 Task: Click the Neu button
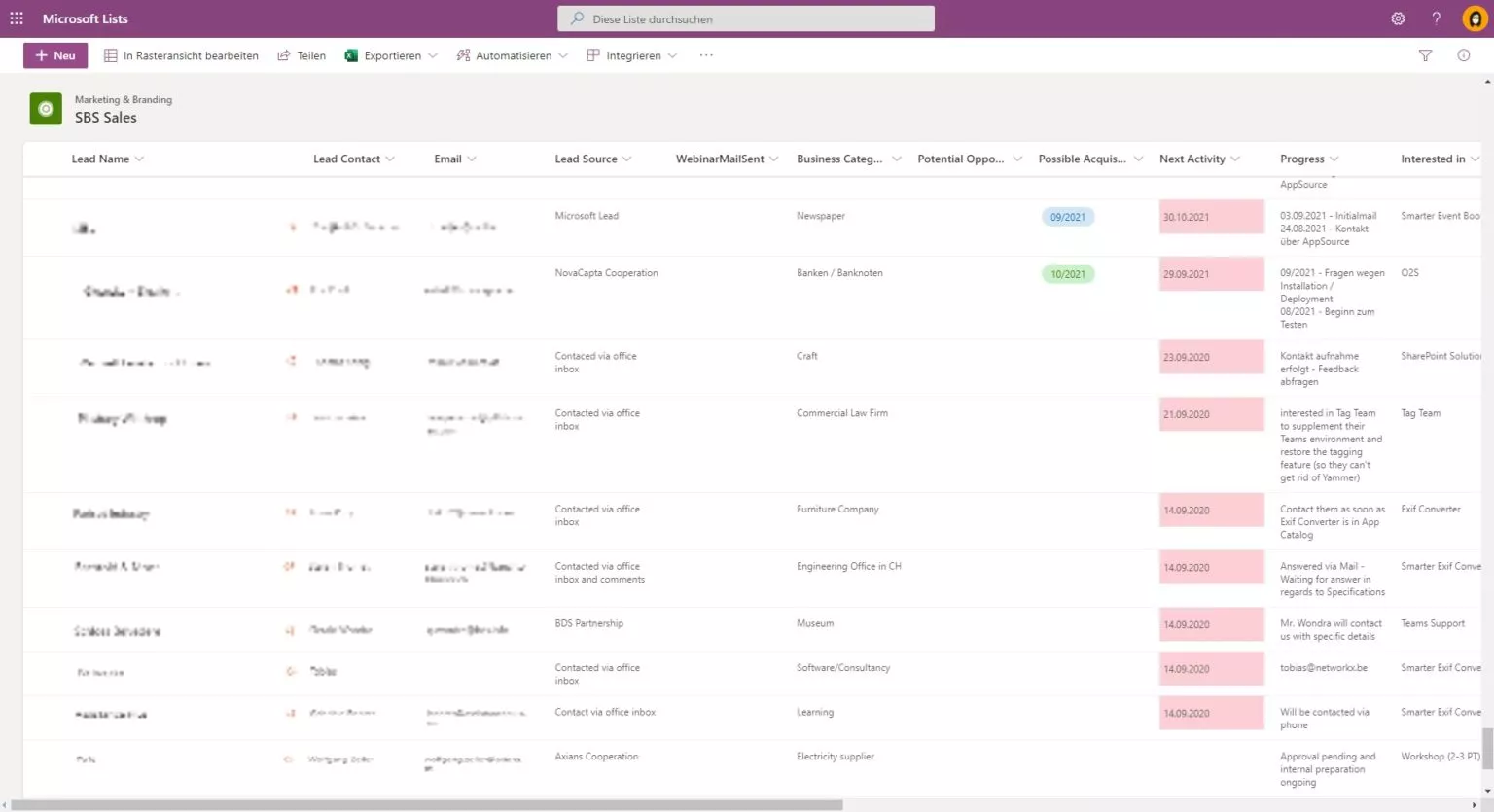[54, 55]
